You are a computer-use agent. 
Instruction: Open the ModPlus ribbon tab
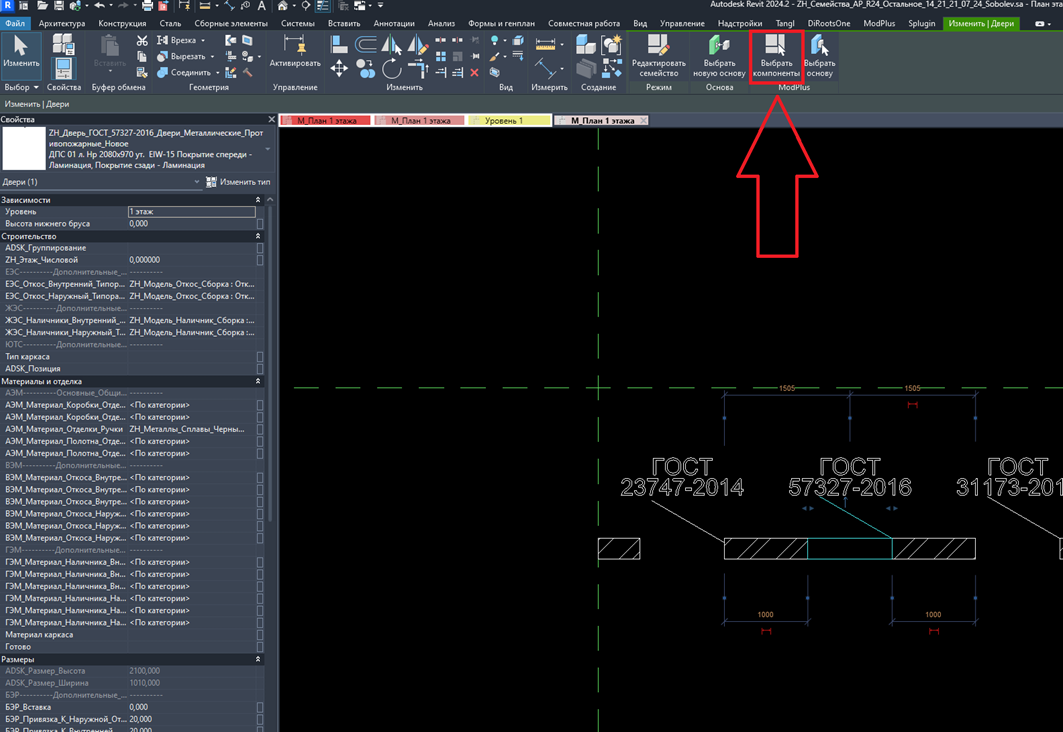click(x=879, y=23)
